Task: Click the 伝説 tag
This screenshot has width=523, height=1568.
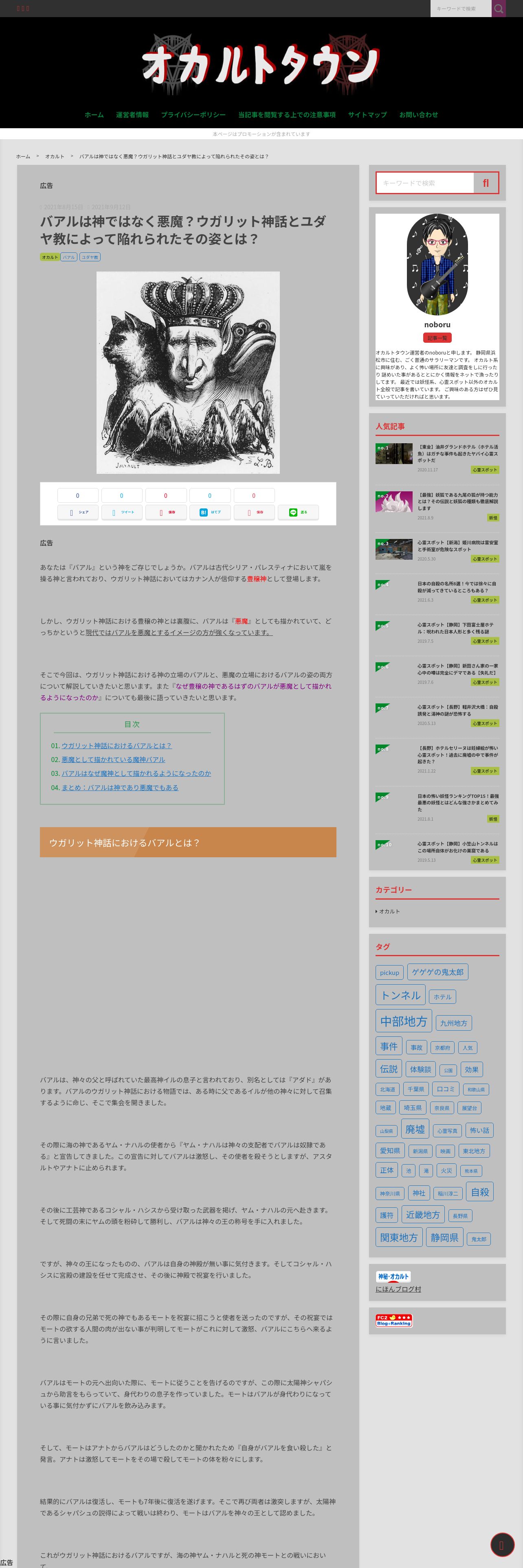Action: pos(389,1069)
